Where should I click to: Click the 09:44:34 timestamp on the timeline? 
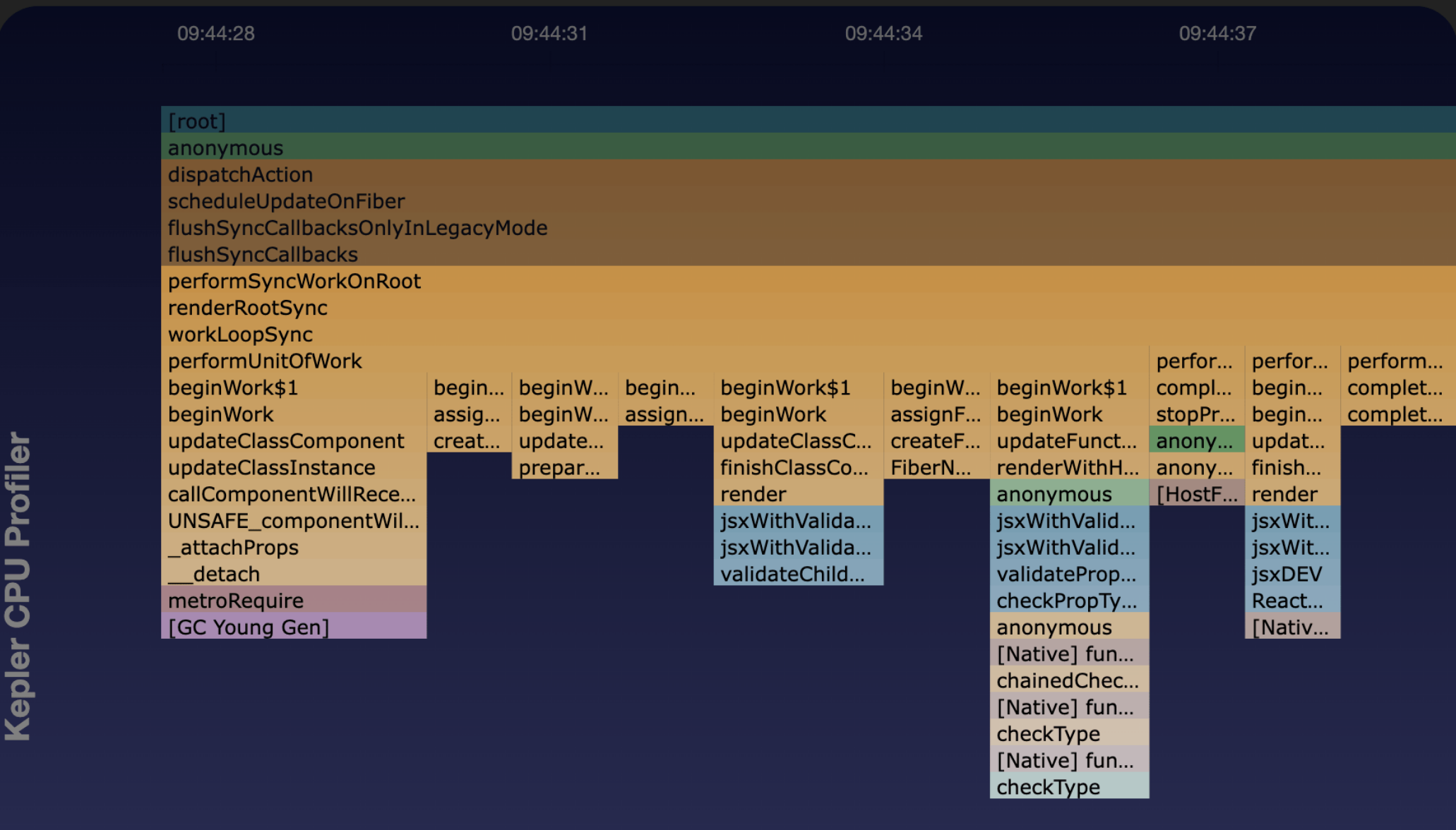click(883, 32)
